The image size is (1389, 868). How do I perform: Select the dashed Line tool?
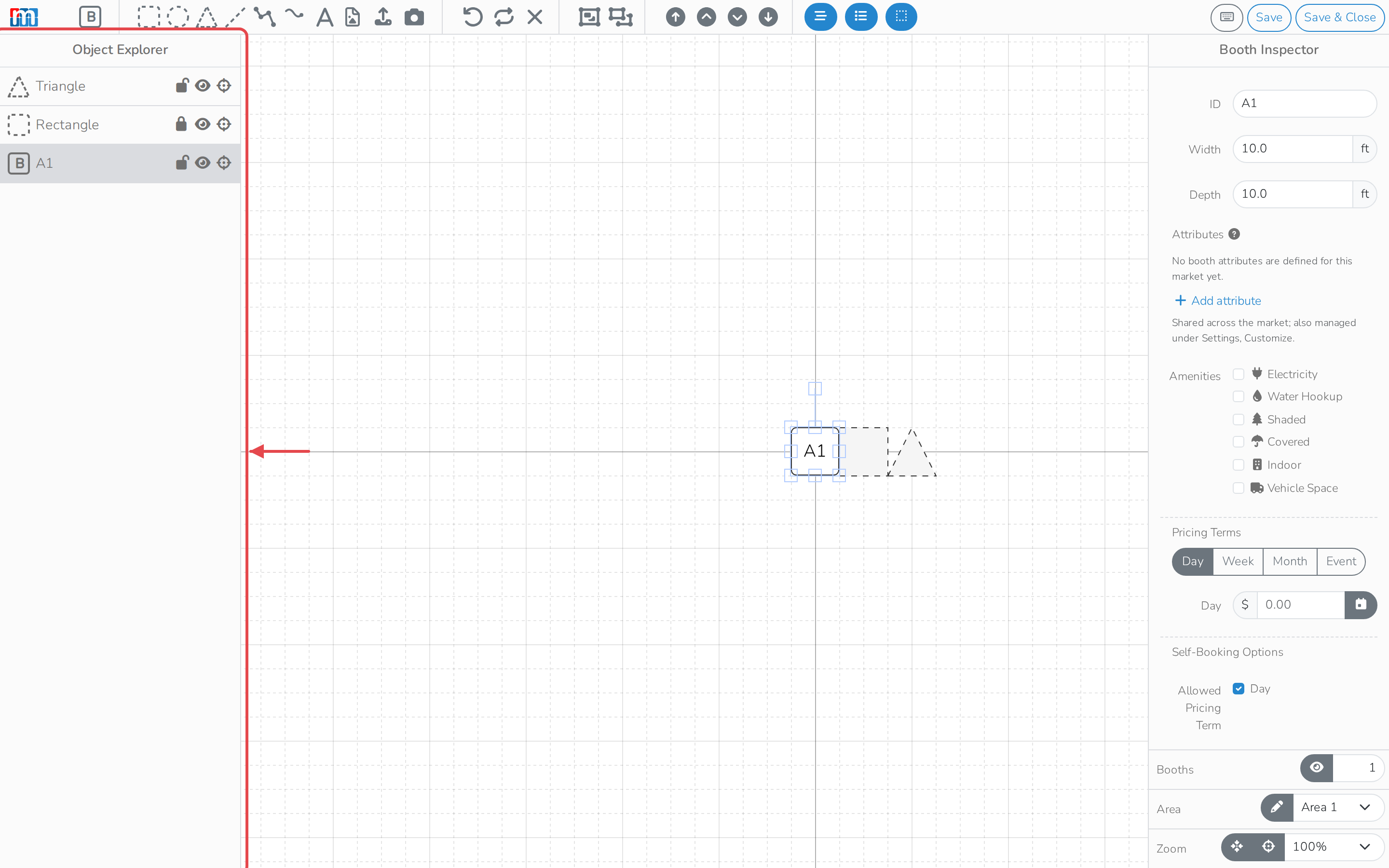pos(235,17)
